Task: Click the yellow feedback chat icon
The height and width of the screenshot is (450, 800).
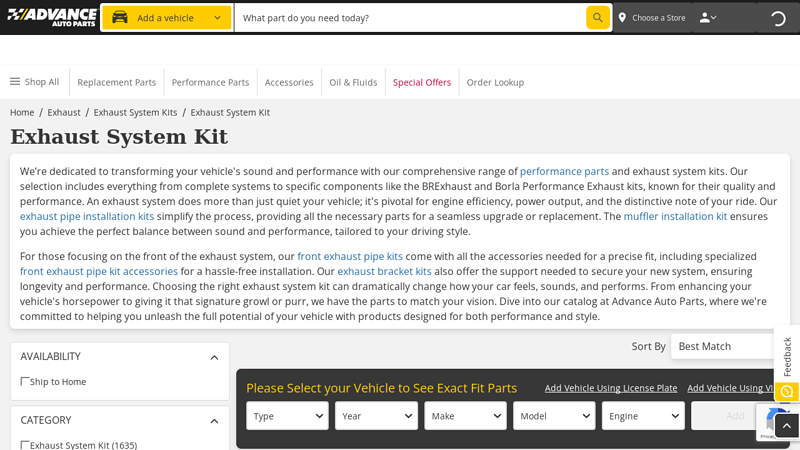Action: point(787,391)
